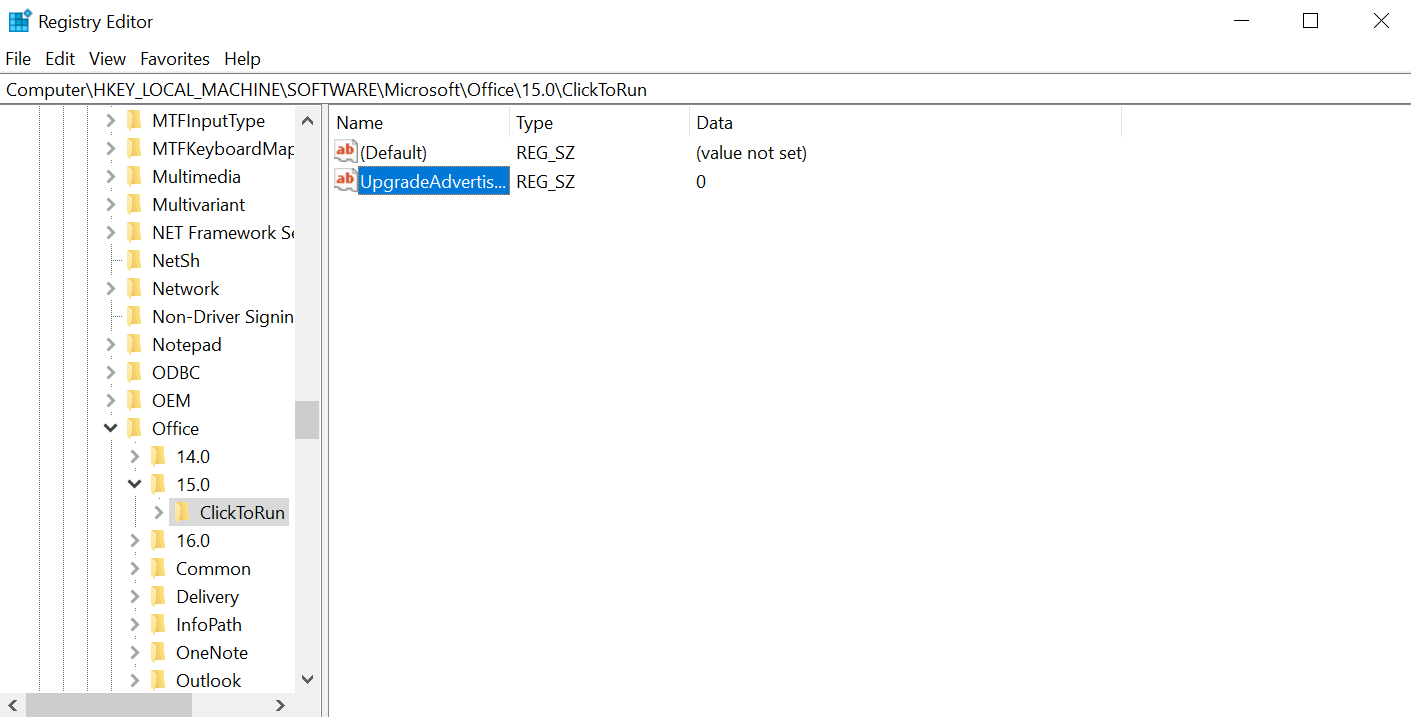Click the tree scroll down arrow
Viewport: 1411px width, 717px height.
(307, 680)
